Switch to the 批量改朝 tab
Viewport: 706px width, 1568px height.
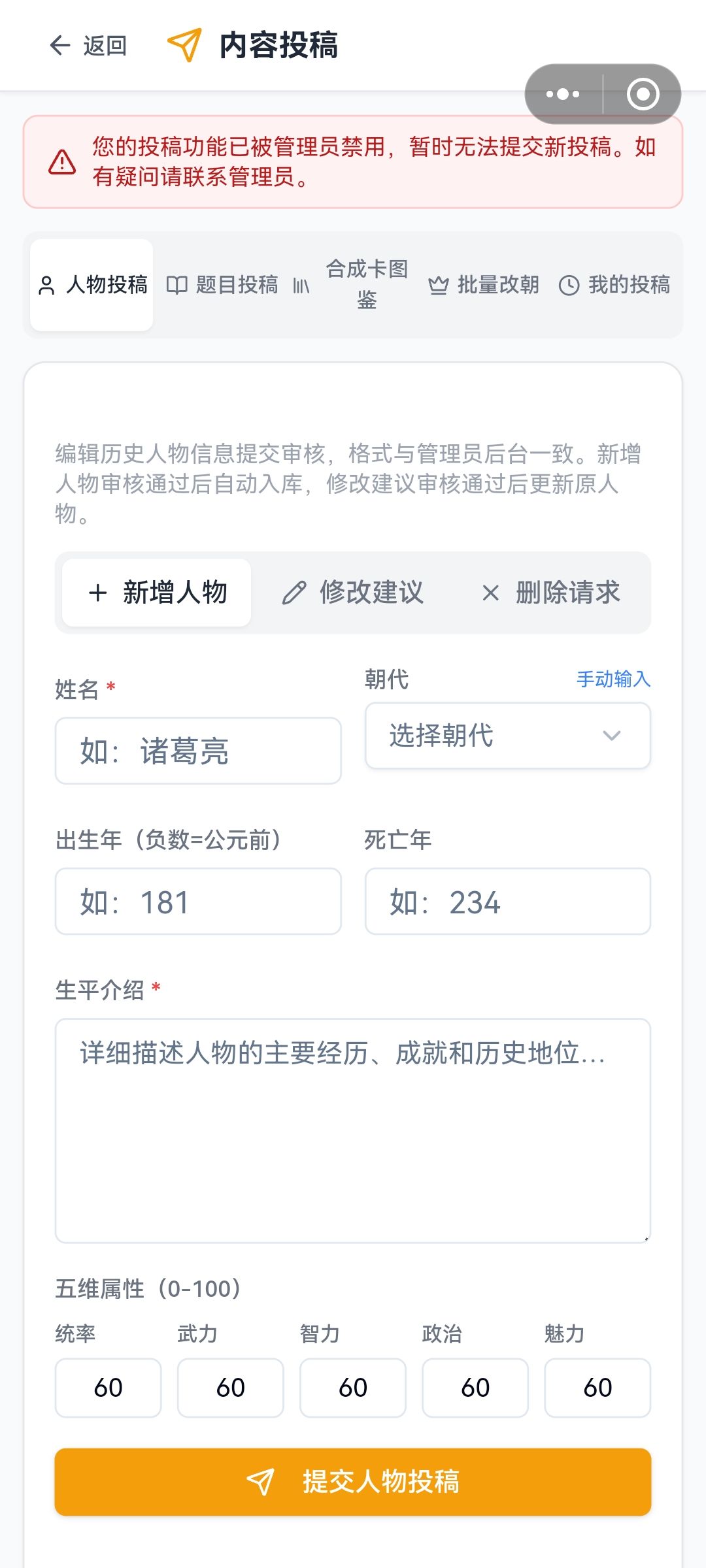coord(484,285)
